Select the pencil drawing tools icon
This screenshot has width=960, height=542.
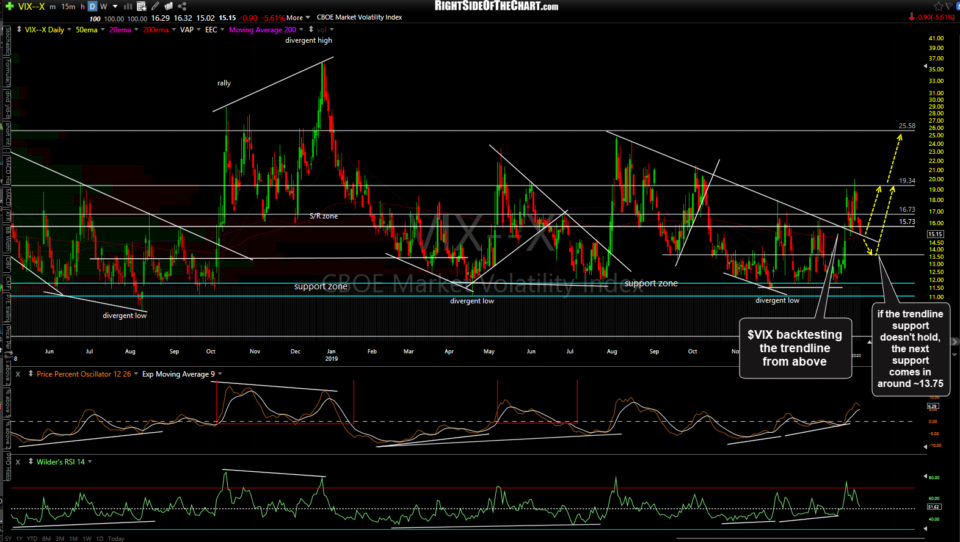[x=155, y=6]
